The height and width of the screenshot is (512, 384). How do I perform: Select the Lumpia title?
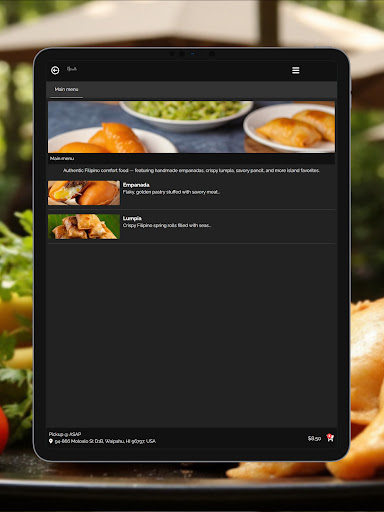pyautogui.click(x=132, y=218)
